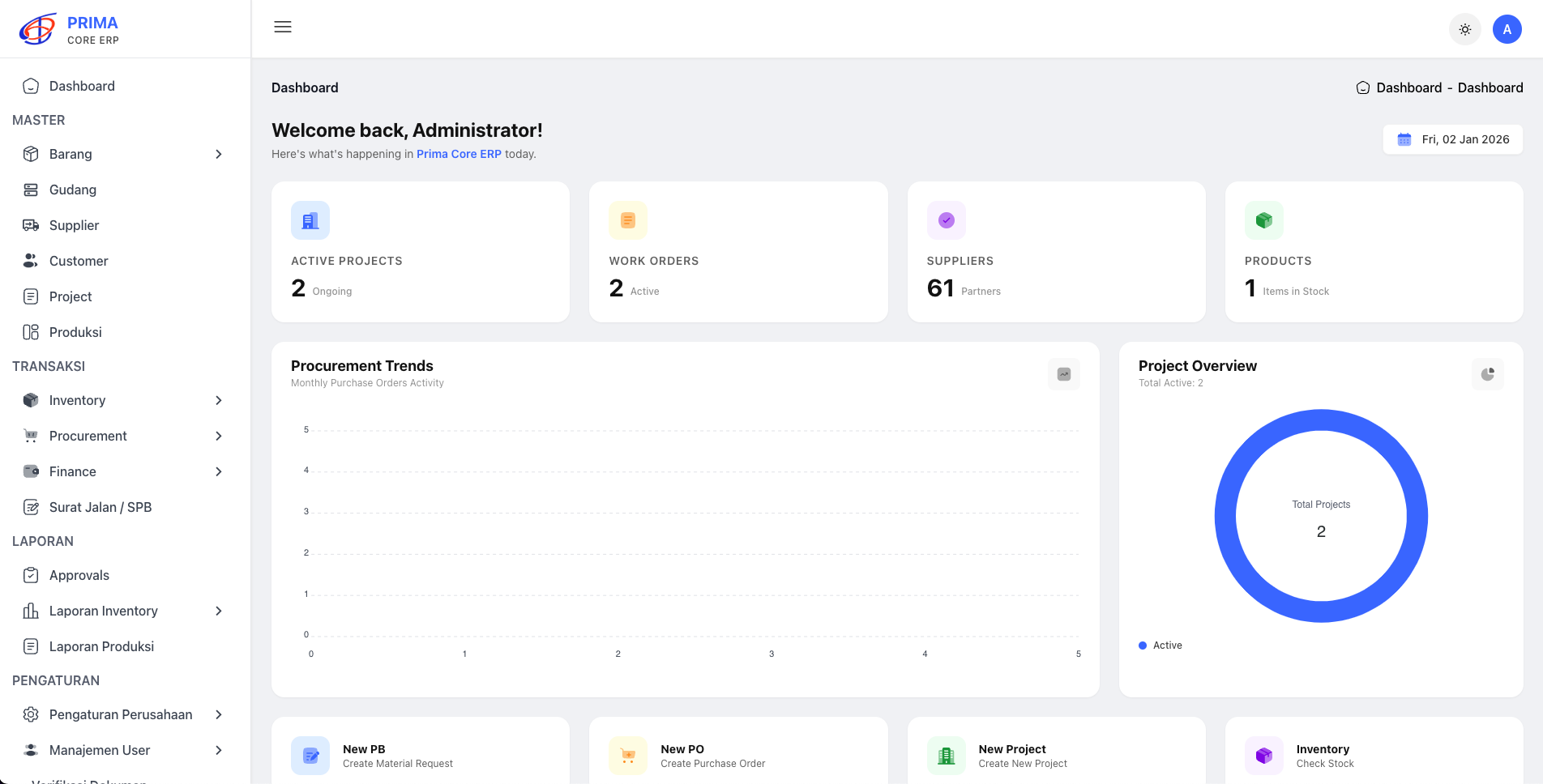The width and height of the screenshot is (1543, 784).
Task: Click the breadcrumb home icon
Action: (1363, 87)
